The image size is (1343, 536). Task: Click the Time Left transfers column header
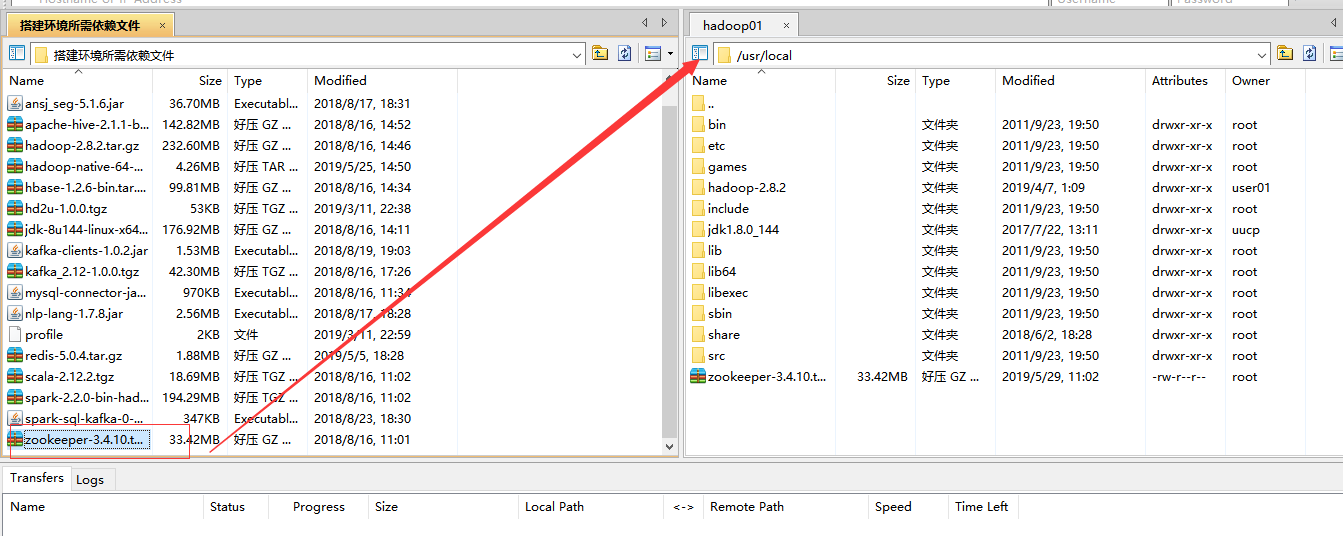coord(981,507)
